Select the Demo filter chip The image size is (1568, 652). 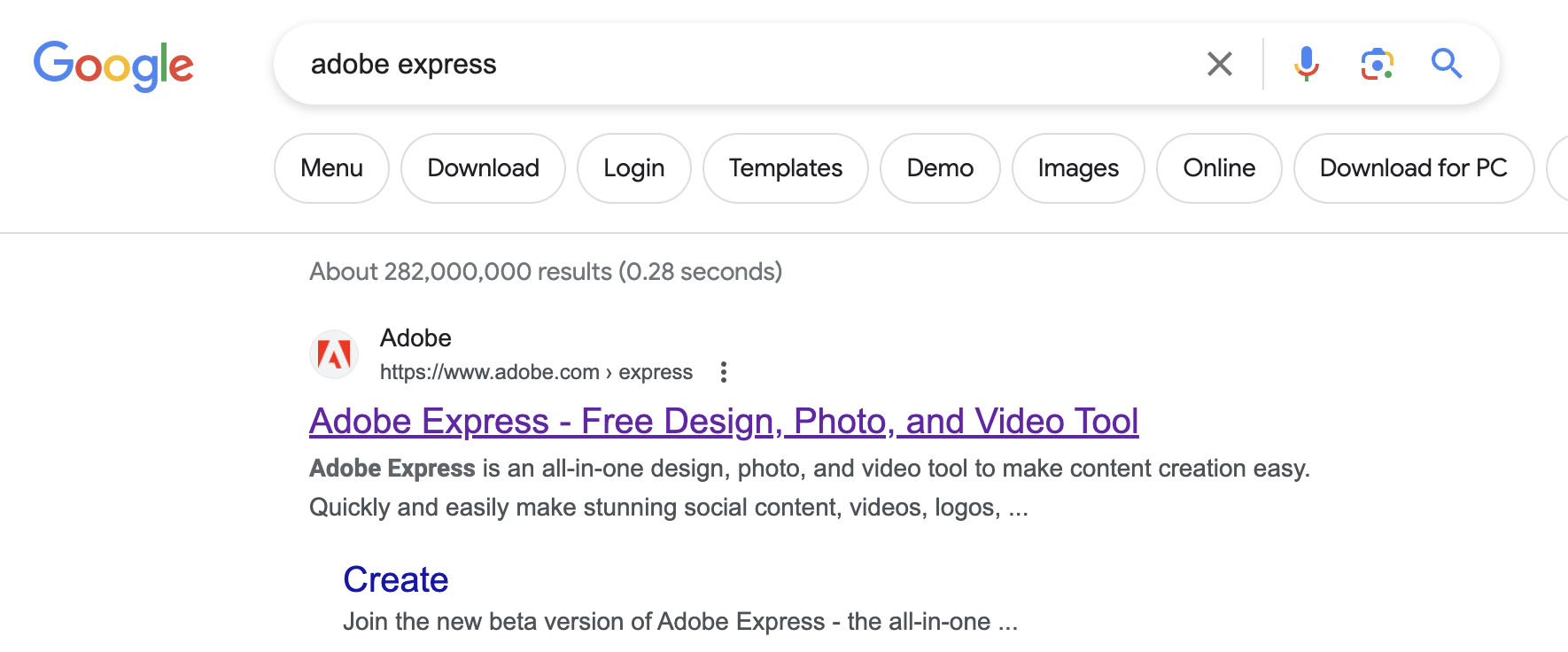coord(940,168)
